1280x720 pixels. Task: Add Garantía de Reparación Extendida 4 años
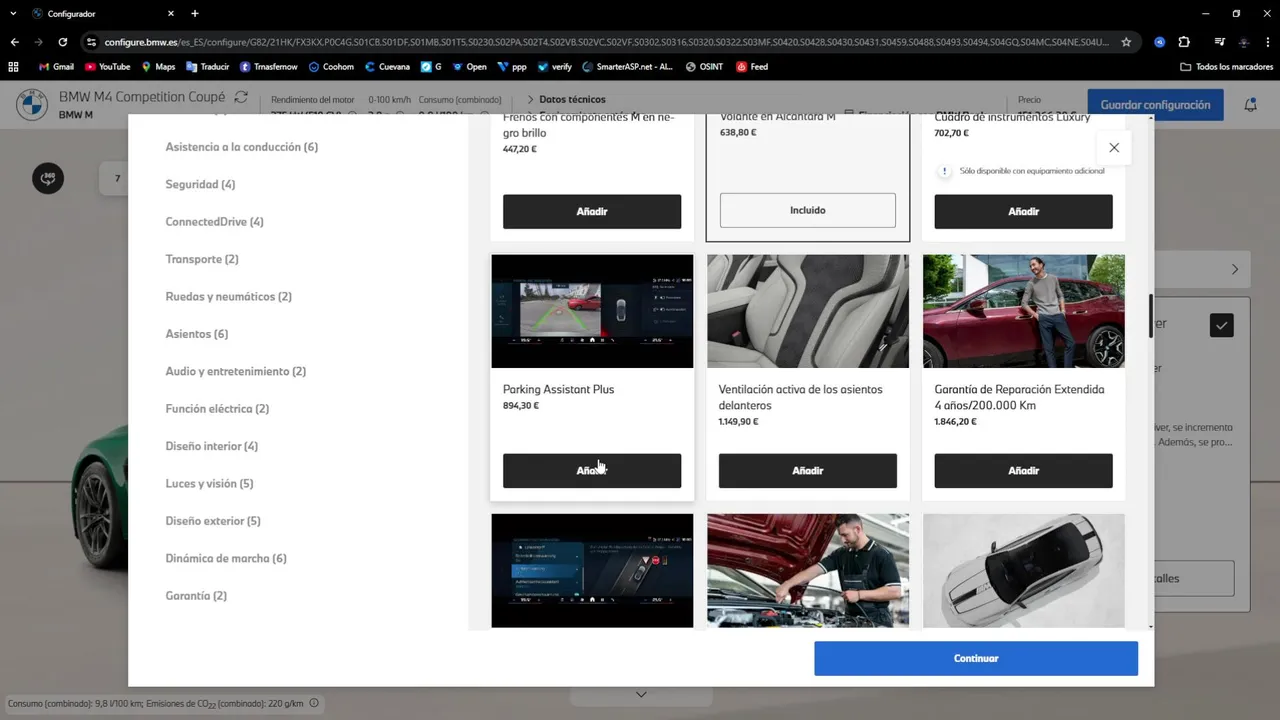click(x=1023, y=471)
